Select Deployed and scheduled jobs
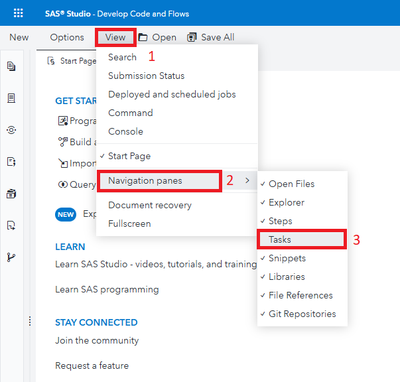The width and height of the screenshot is (400, 382). (177, 94)
